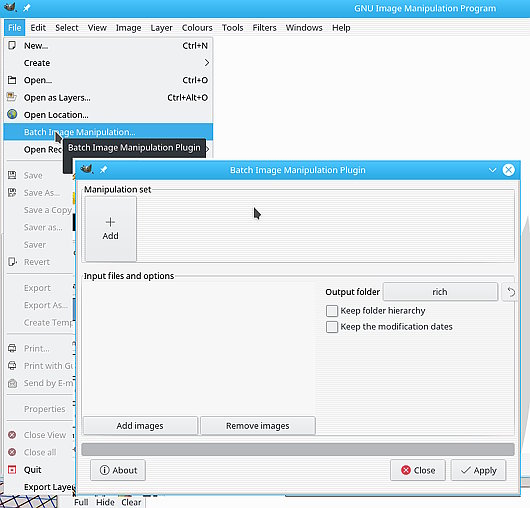Click the Print printer icon
The image size is (530, 508).
click(12, 348)
